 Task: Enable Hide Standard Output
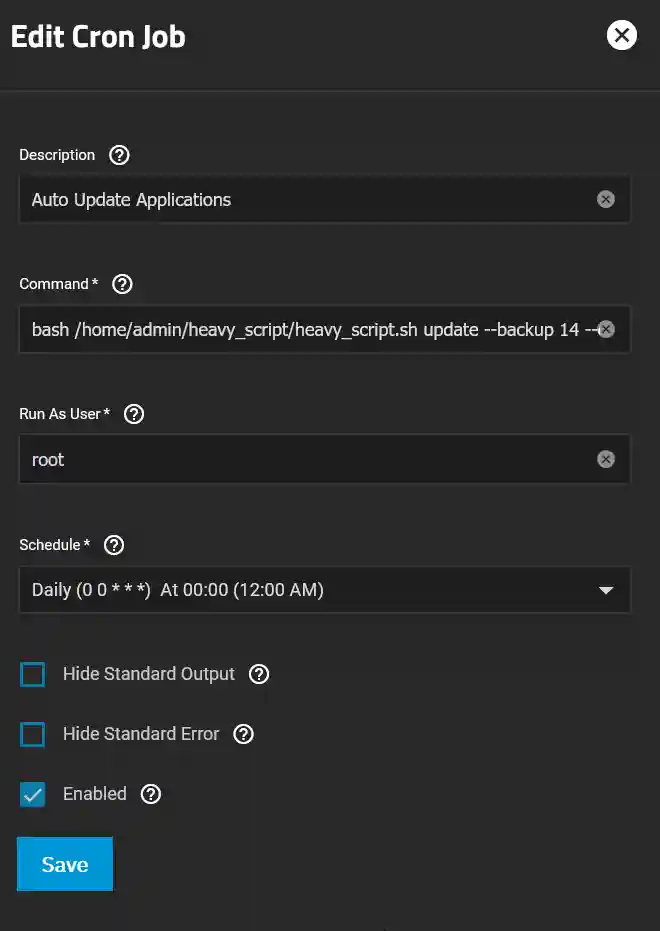[x=32, y=674]
